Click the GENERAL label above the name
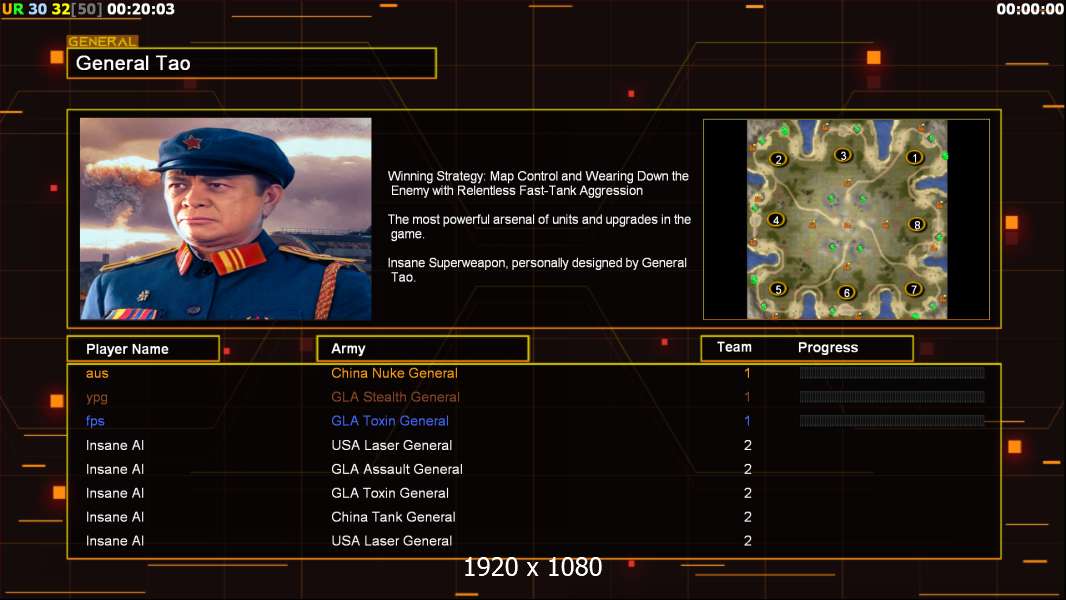The image size is (1066, 600). pyautogui.click(x=103, y=41)
